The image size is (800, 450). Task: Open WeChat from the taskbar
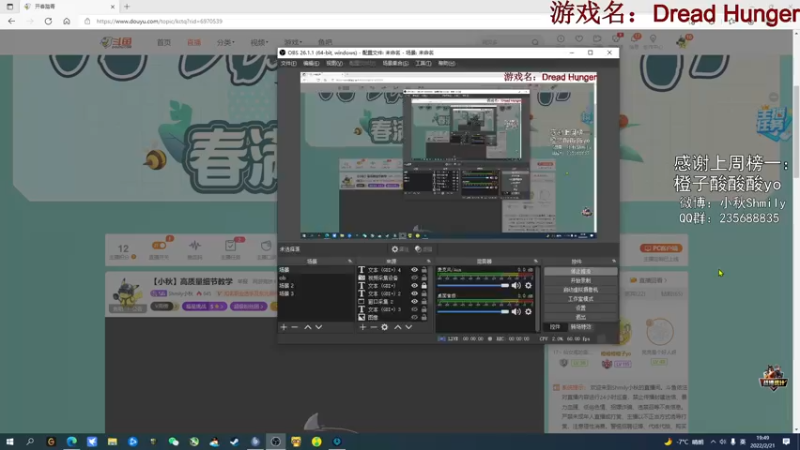click(173, 442)
